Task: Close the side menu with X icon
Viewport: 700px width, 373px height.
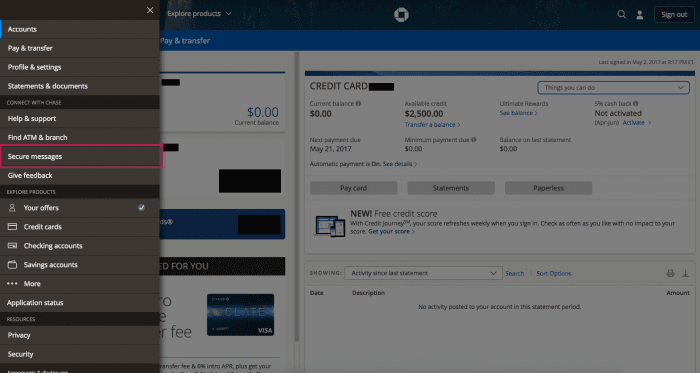Action: (150, 10)
